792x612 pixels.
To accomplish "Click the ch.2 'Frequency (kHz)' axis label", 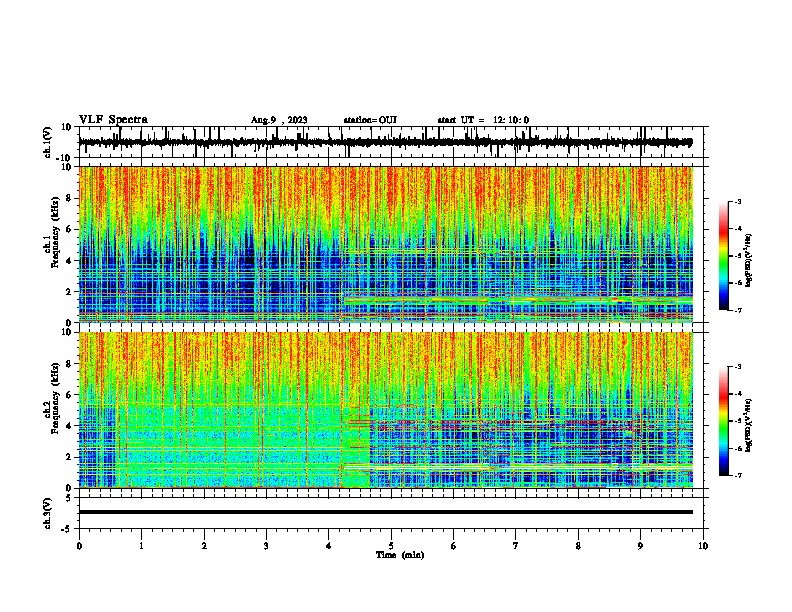I will (x=55, y=398).
